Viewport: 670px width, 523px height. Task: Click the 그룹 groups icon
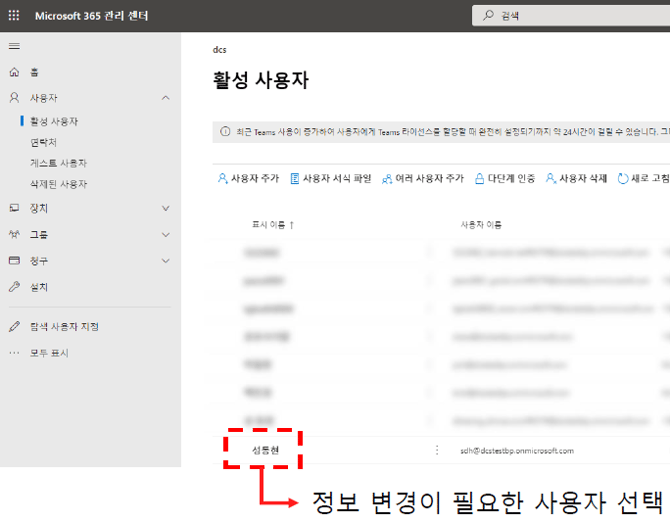click(x=14, y=234)
